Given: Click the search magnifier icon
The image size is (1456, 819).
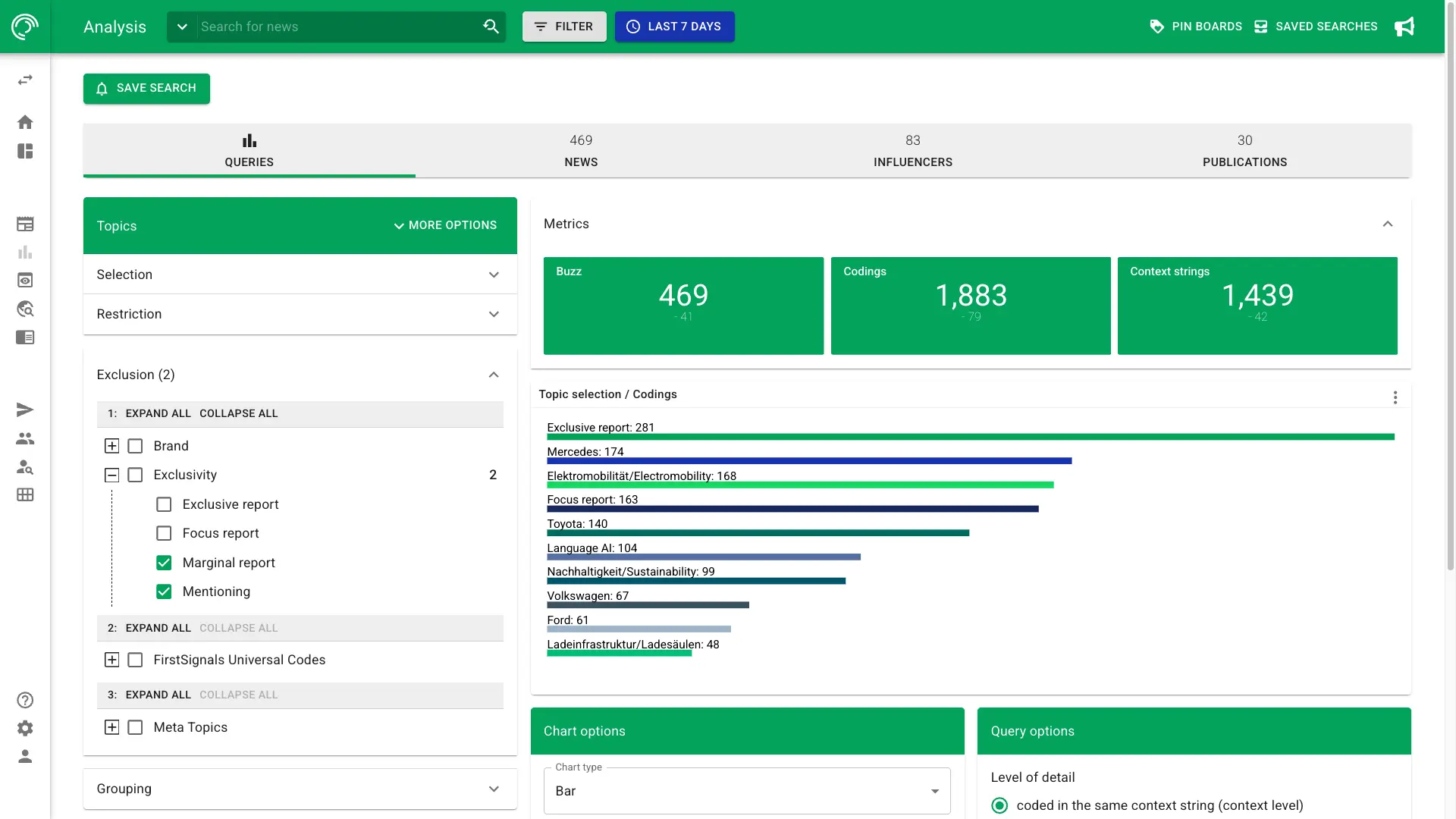Looking at the screenshot, I should (x=491, y=27).
